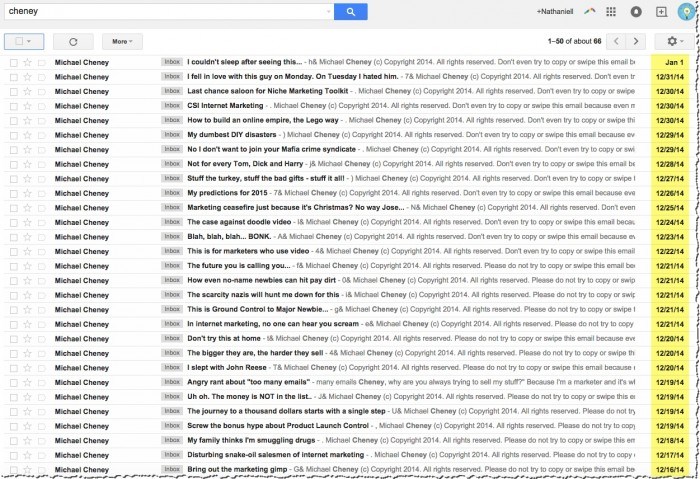Star the 'I slept with John Reese' email
This screenshot has width=700, height=479.
[x=27, y=368]
